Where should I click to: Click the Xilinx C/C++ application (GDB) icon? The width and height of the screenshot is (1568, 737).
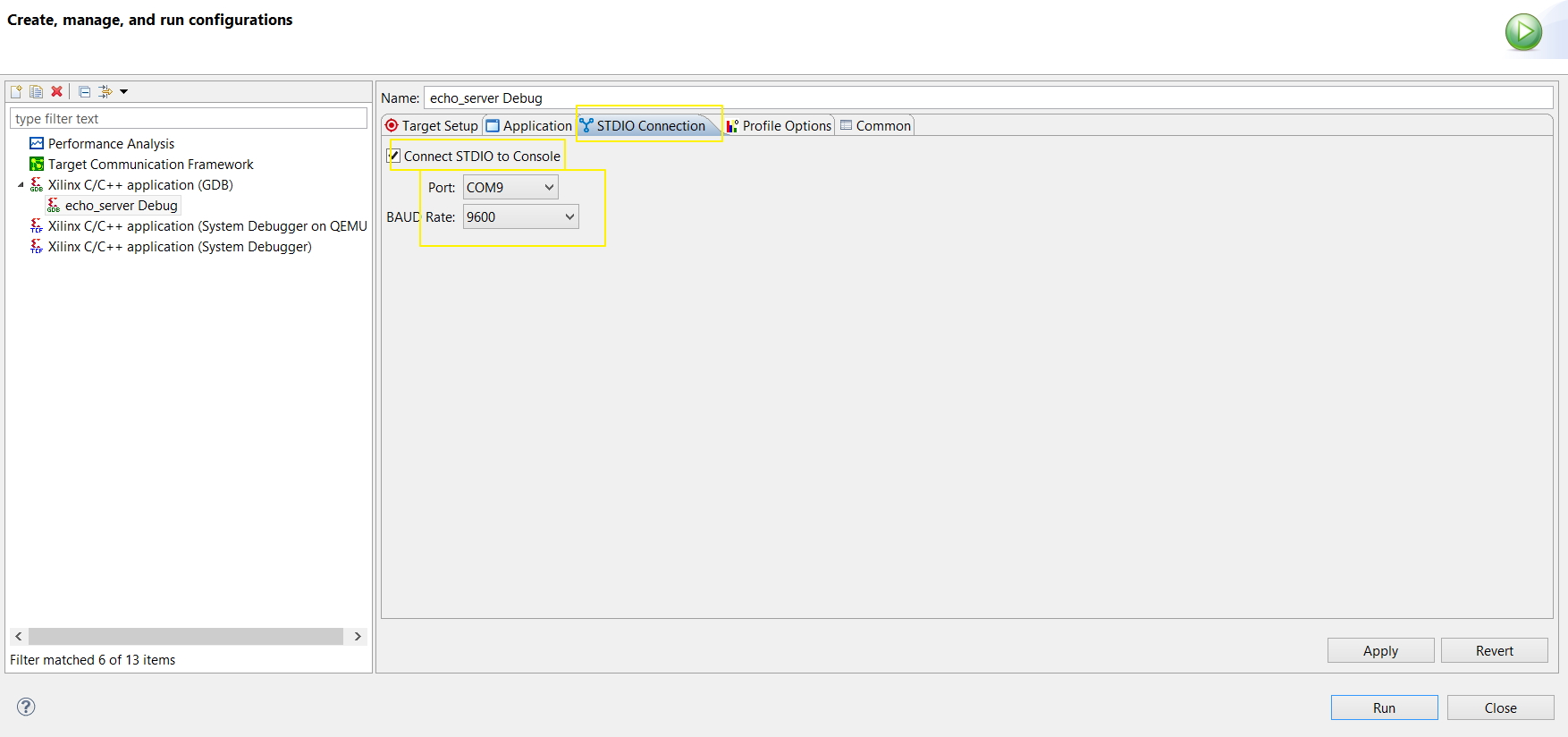[x=37, y=184]
